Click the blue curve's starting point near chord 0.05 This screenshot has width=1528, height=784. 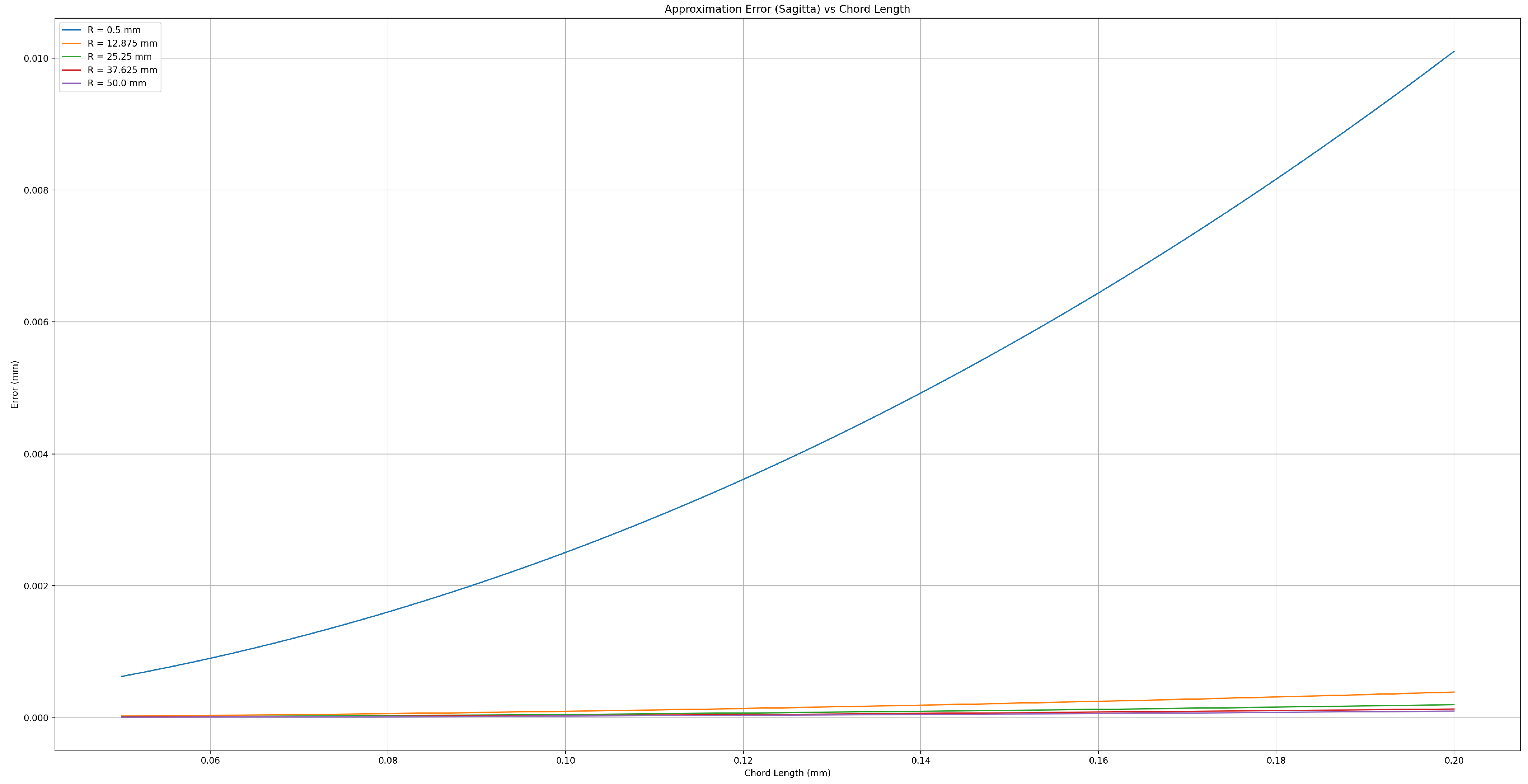pyautogui.click(x=122, y=676)
